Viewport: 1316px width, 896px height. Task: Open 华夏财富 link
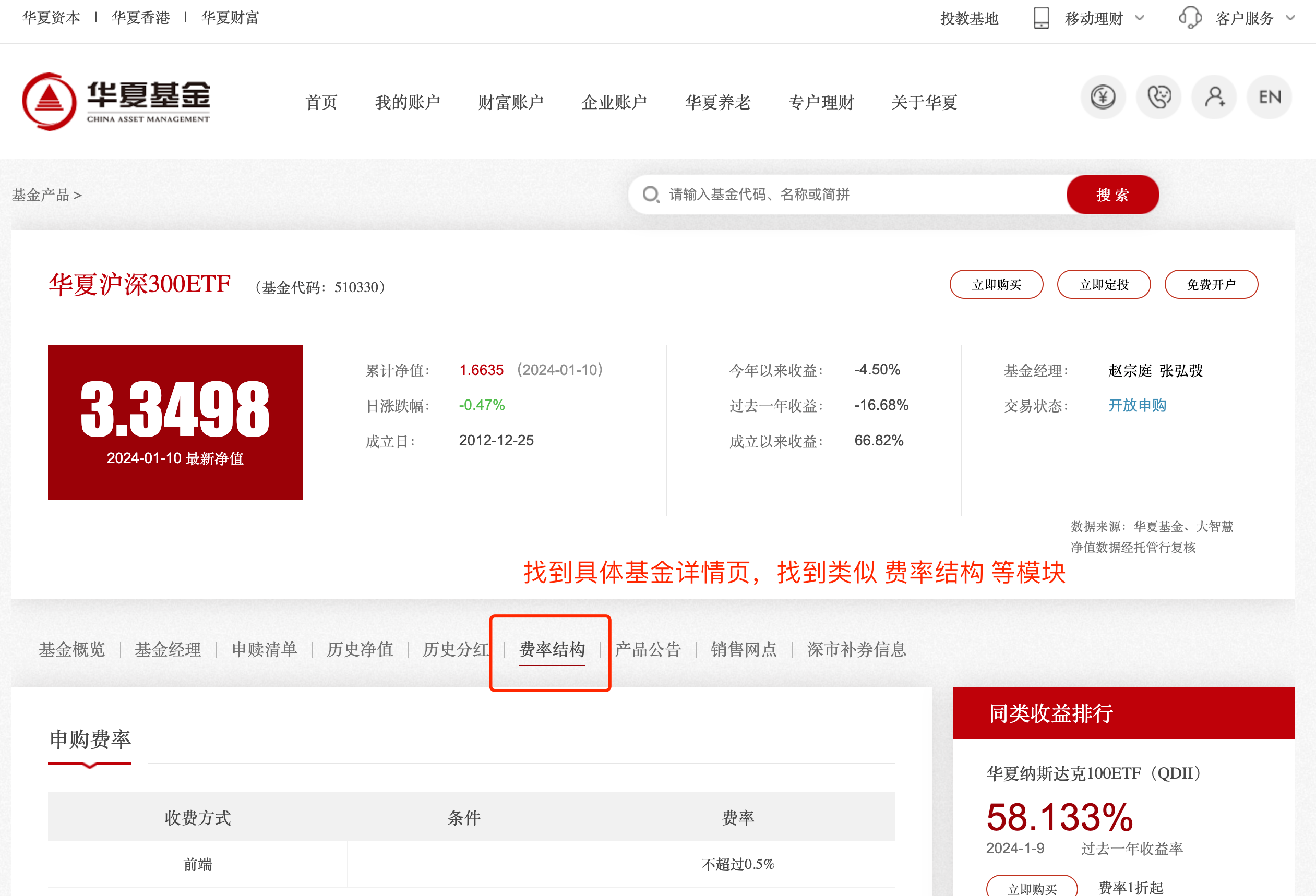click(231, 18)
